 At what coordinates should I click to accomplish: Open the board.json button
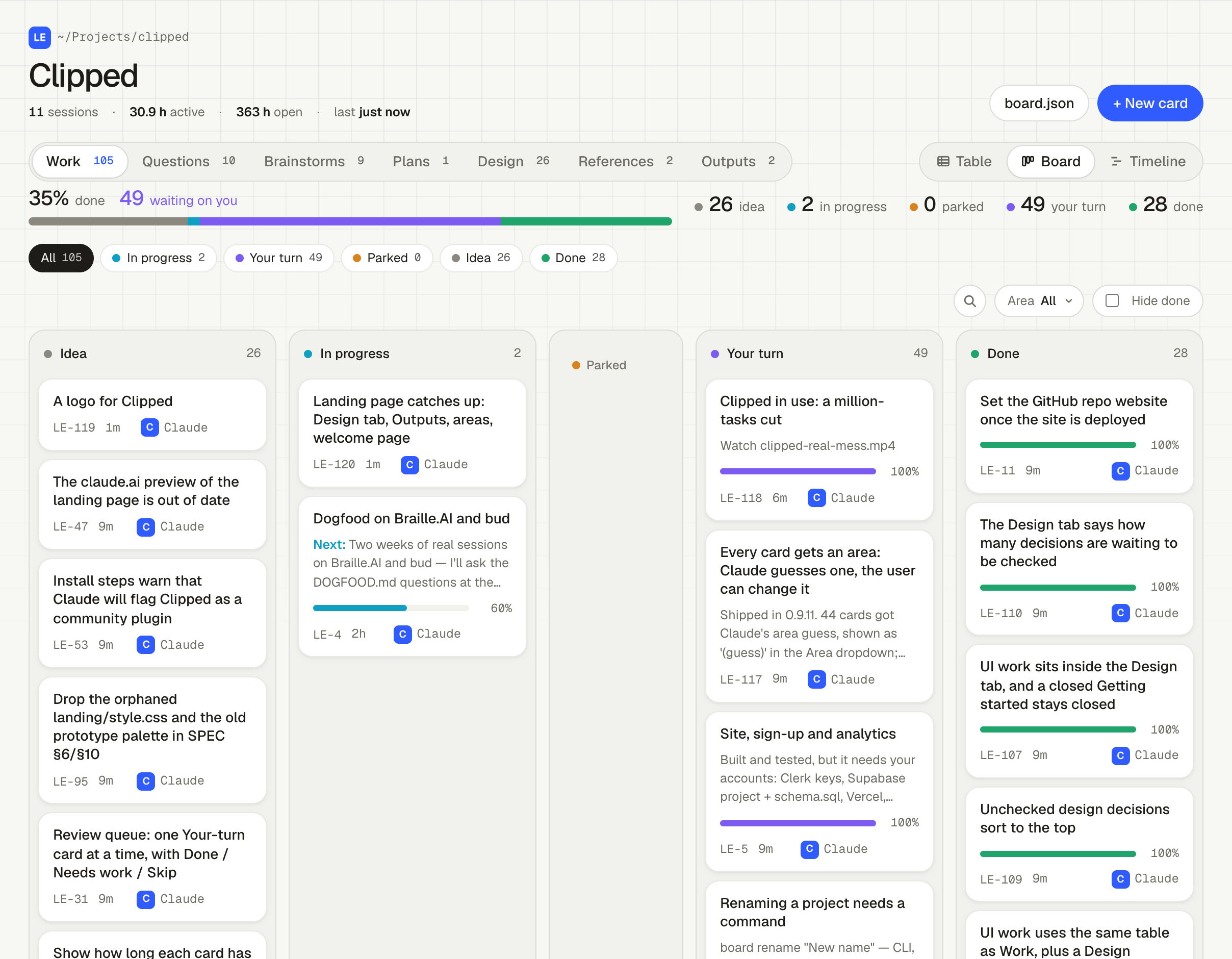point(1039,103)
